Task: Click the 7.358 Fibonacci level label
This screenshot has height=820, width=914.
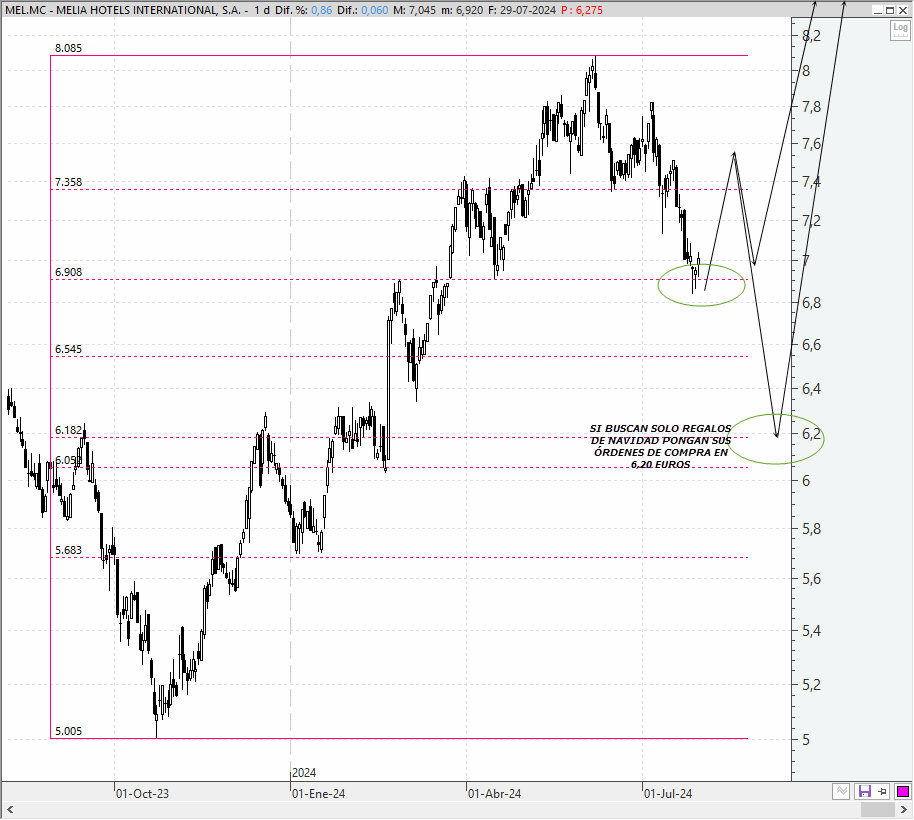Action: pyautogui.click(x=68, y=182)
